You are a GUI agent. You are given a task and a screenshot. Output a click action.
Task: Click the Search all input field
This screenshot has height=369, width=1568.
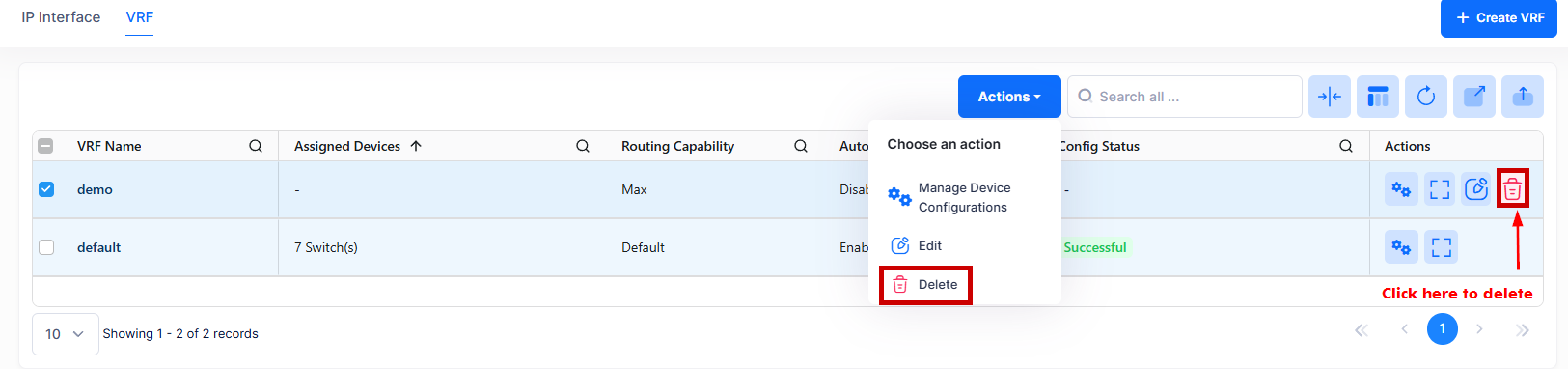[x=1185, y=97]
